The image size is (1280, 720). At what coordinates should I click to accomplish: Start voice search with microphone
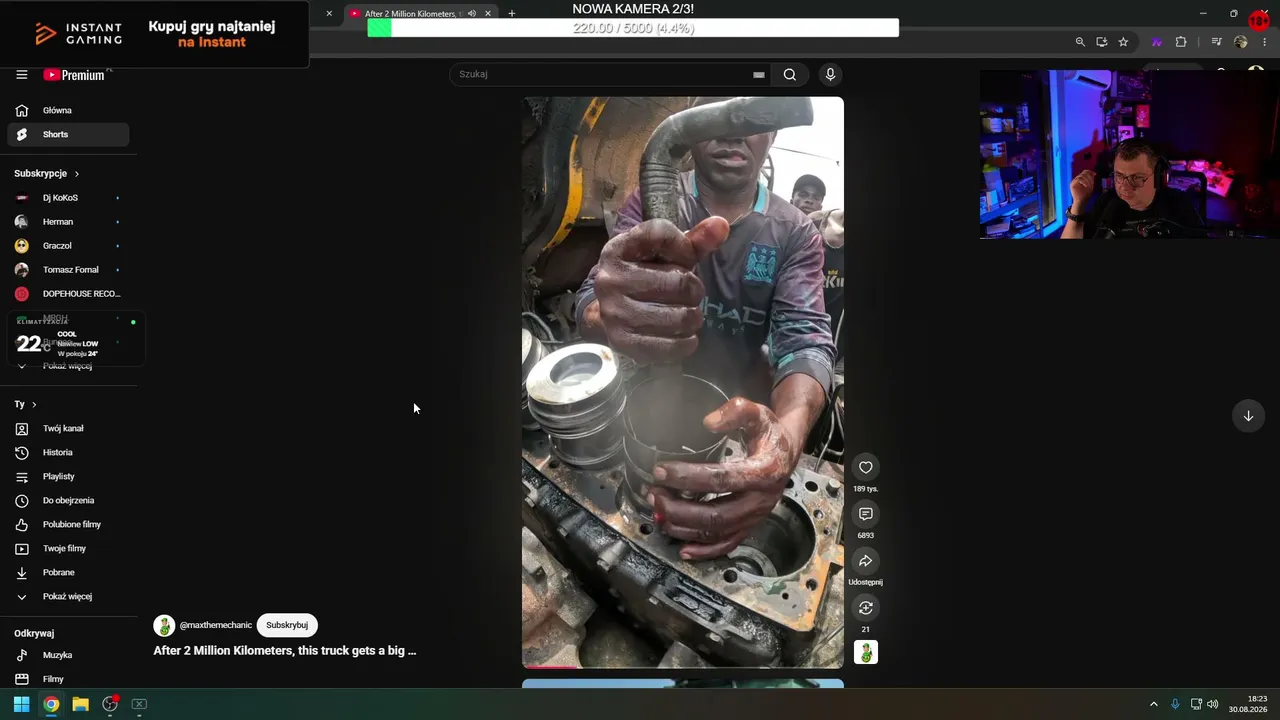[x=830, y=74]
